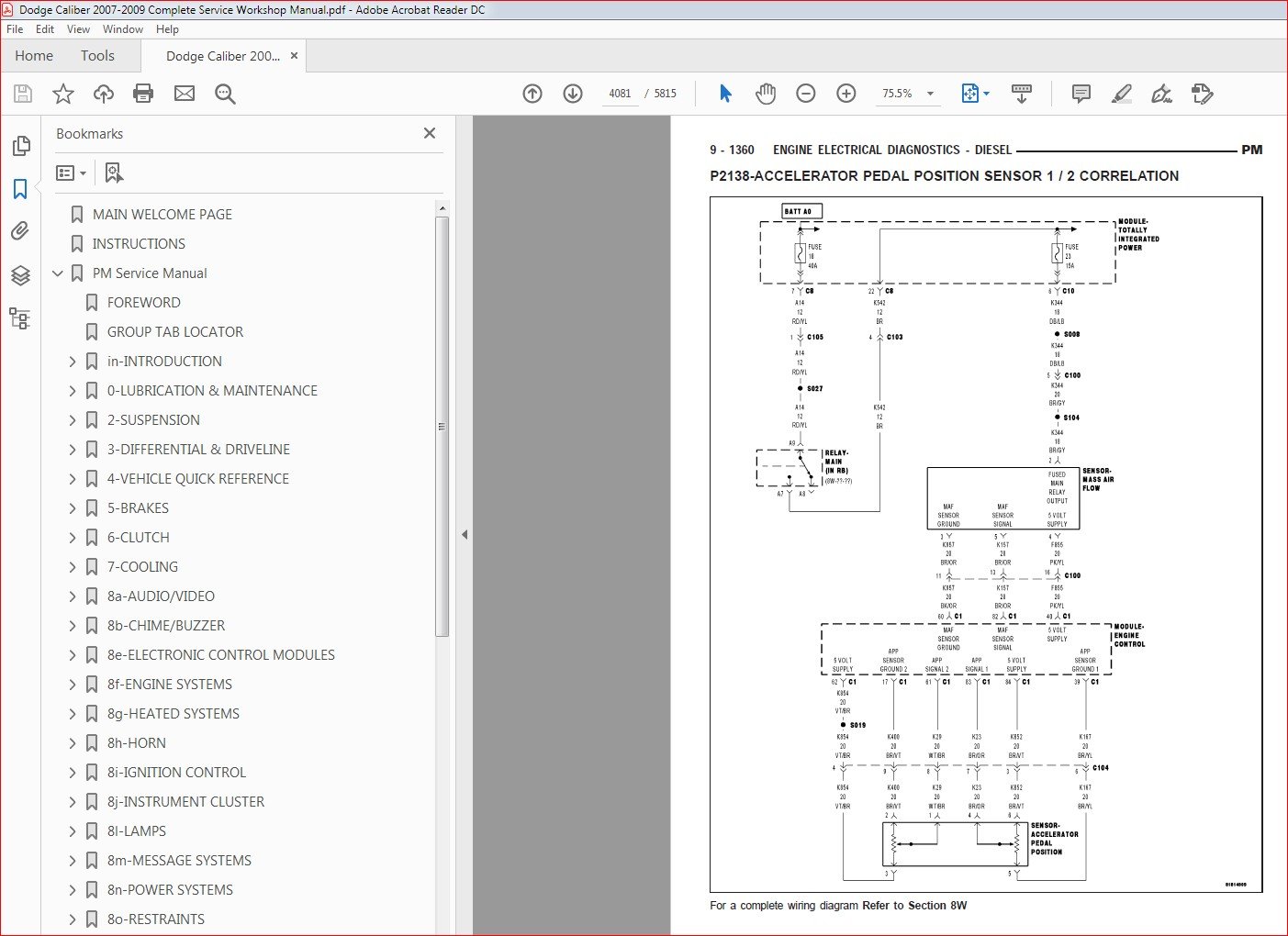Viewport: 1288px width, 936px height.
Task: Select the Dodge Caliber document tab
Action: (x=223, y=56)
